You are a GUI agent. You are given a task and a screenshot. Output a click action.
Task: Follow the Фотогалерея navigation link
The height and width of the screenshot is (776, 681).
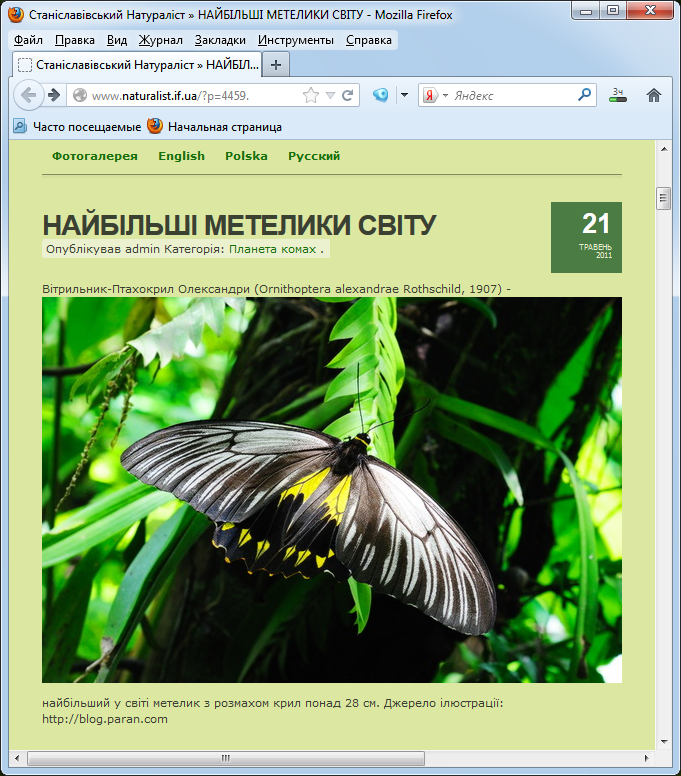[95, 156]
